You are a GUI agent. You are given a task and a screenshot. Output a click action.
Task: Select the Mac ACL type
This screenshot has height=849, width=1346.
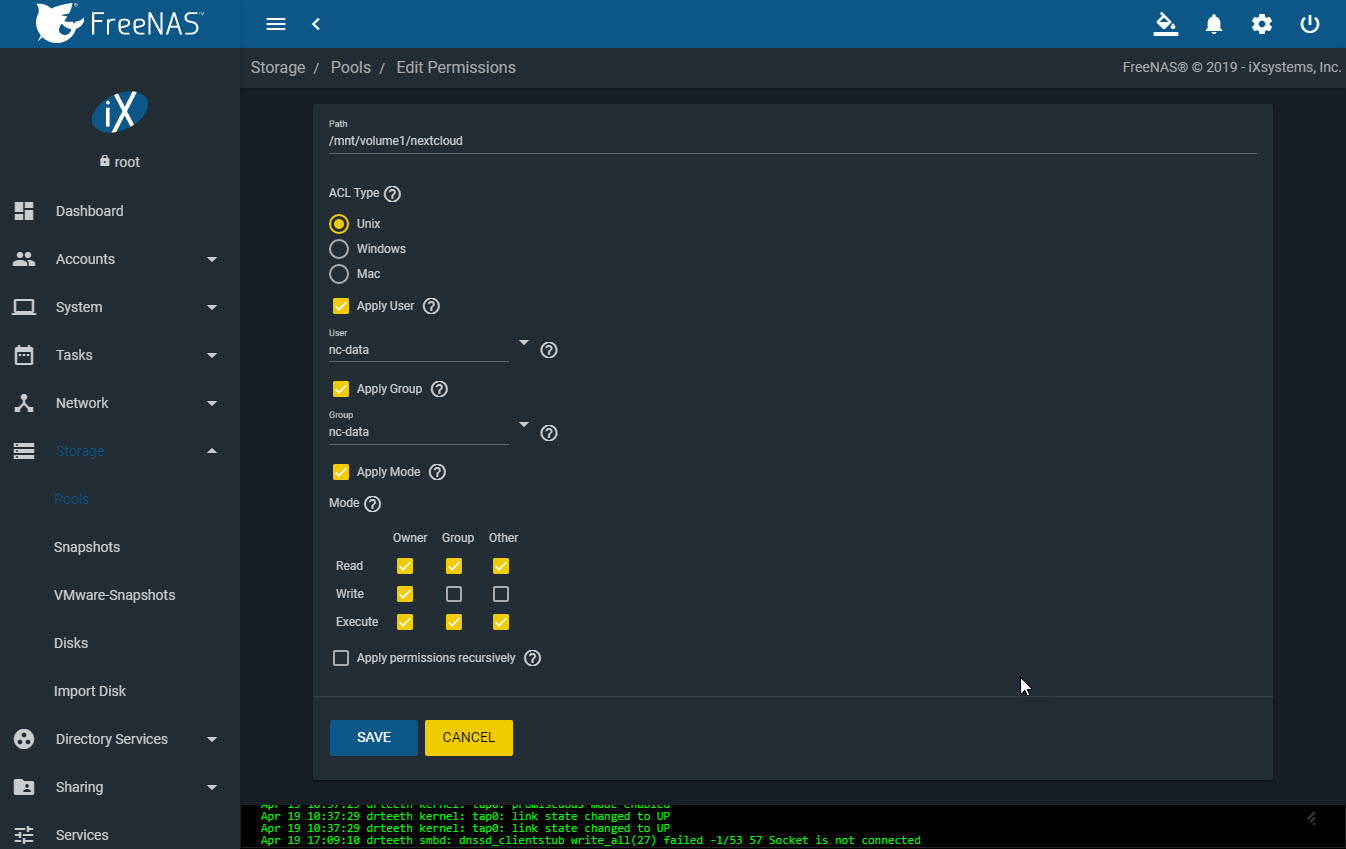click(x=339, y=274)
